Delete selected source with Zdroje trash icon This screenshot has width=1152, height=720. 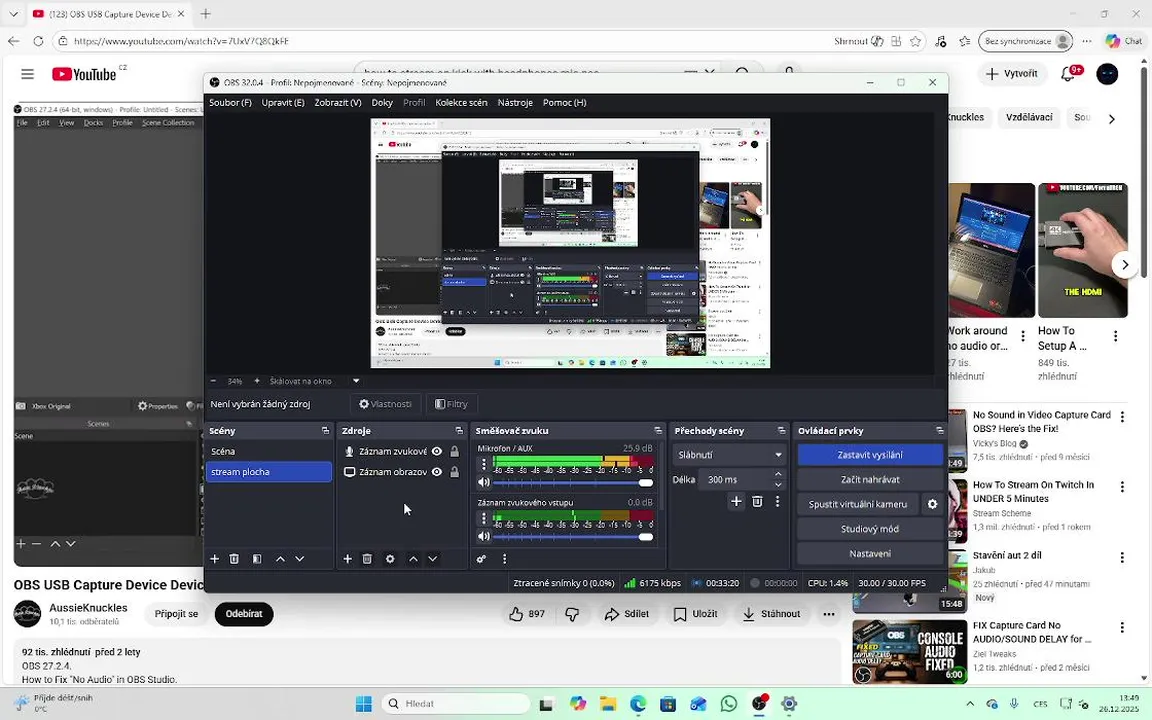pyautogui.click(x=367, y=559)
